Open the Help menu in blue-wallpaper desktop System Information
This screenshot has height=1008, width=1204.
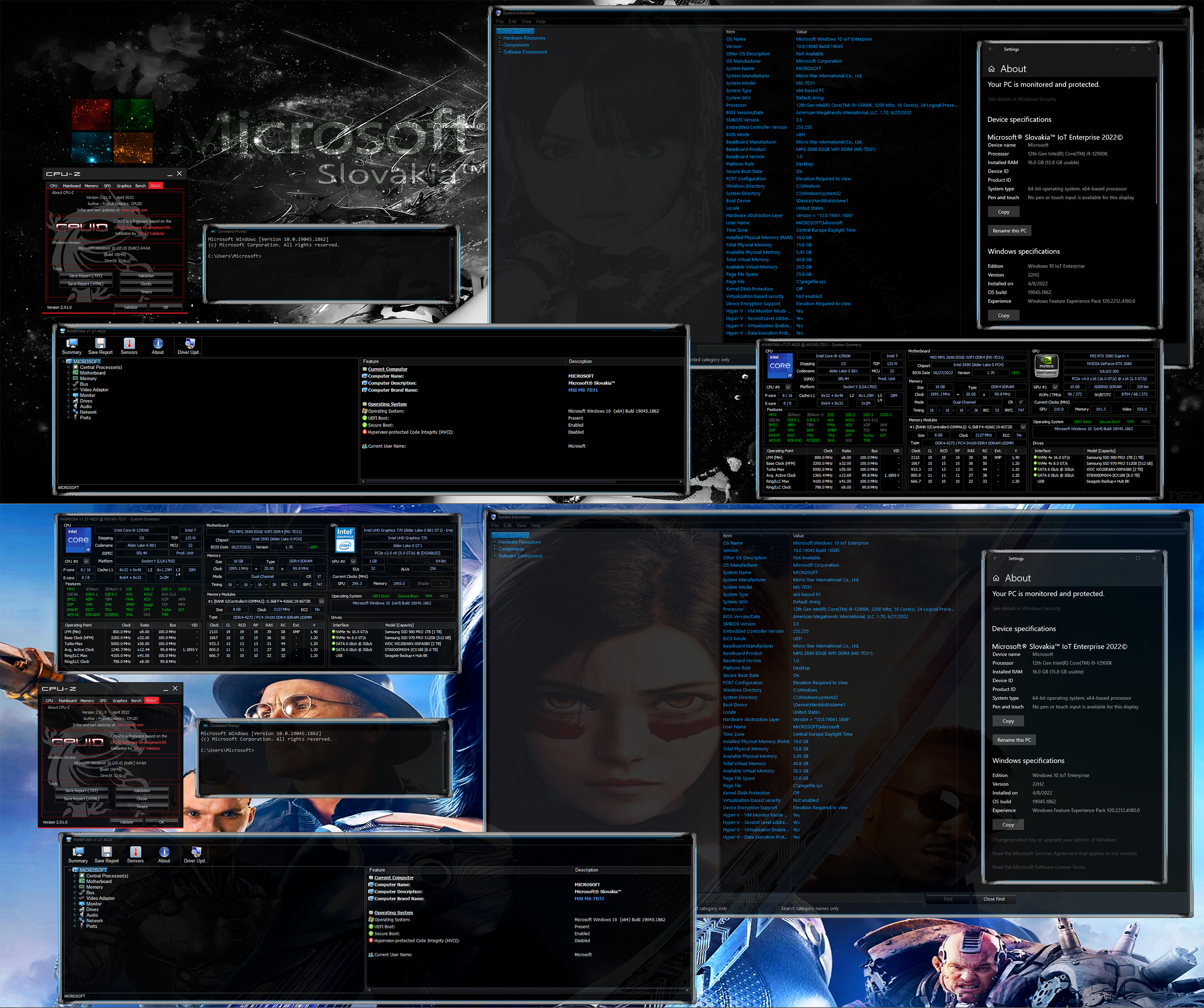[536, 526]
